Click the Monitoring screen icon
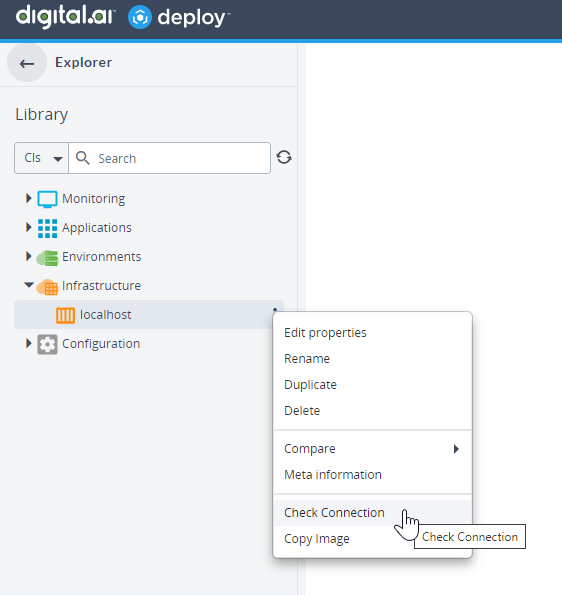This screenshot has width=562, height=595. (47, 199)
